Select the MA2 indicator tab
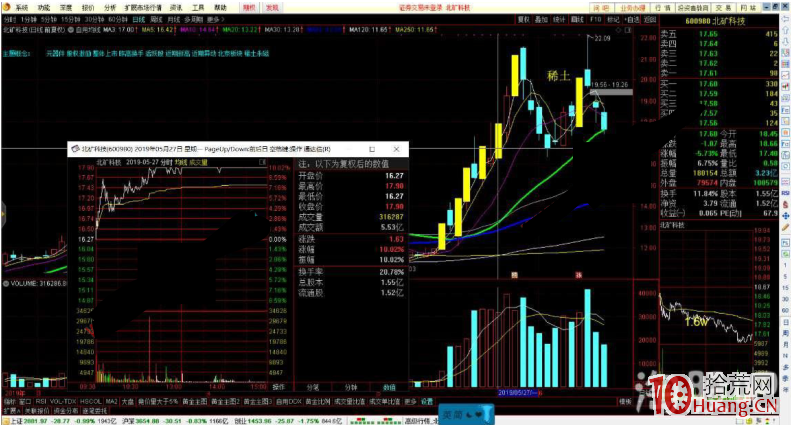791x425 pixels. [x=111, y=402]
